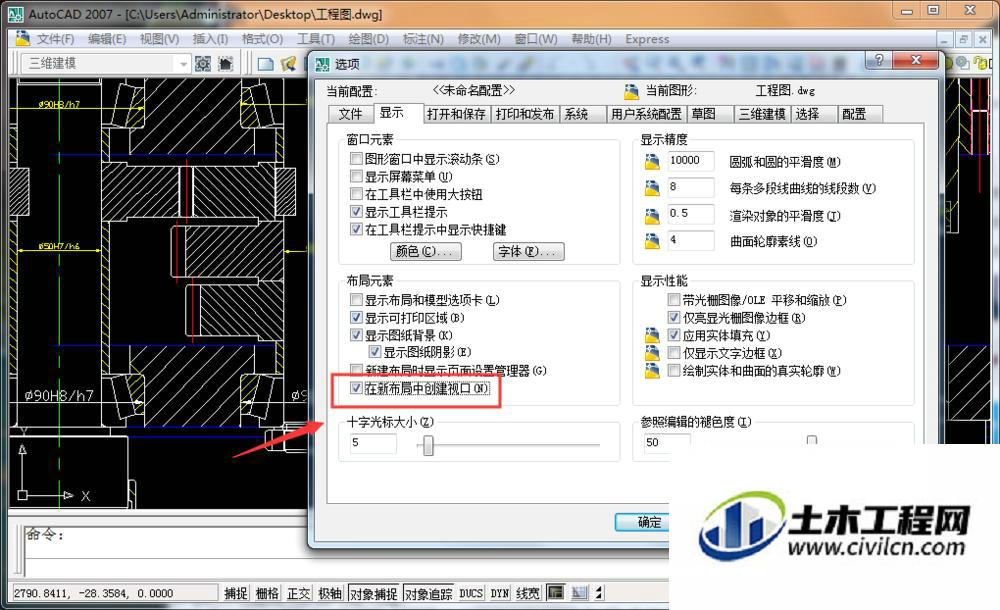Click the 颜色(C)... button
This screenshot has width=1000, height=610.
(425, 251)
